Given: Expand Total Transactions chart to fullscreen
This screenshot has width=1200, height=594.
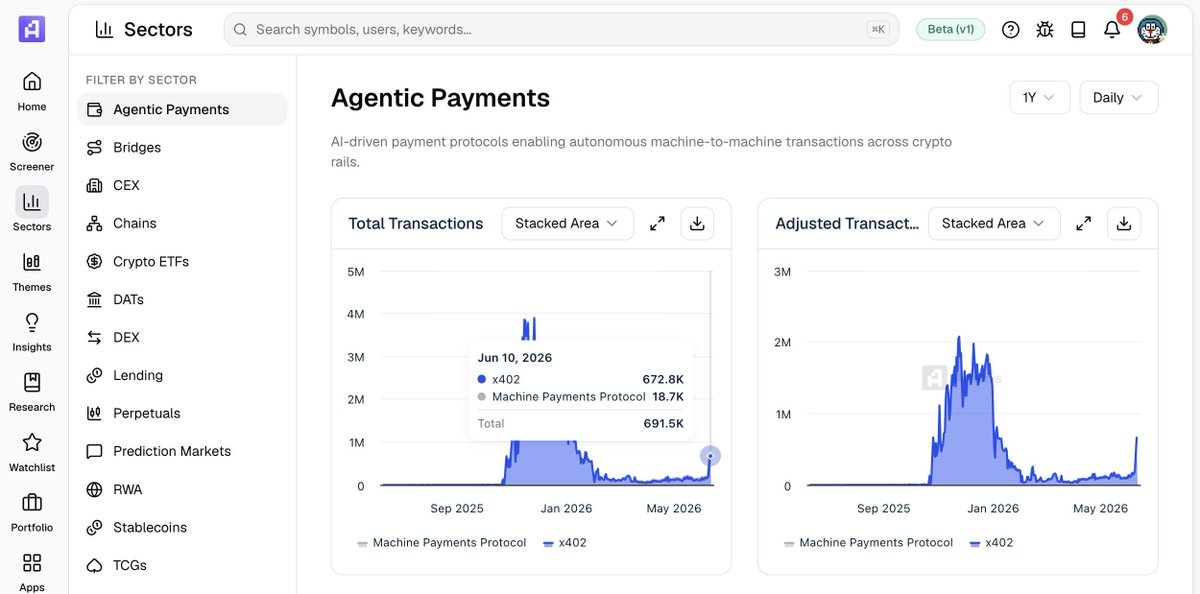Looking at the screenshot, I should 657,224.
